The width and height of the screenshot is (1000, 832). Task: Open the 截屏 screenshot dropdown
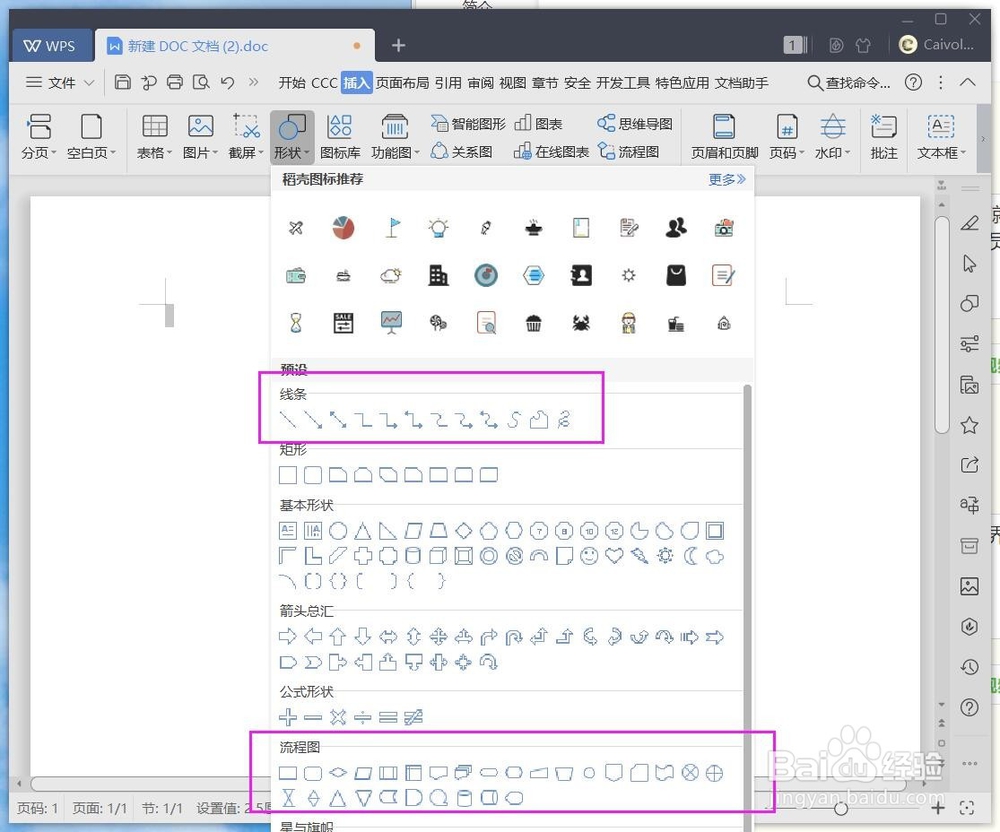click(x=246, y=136)
